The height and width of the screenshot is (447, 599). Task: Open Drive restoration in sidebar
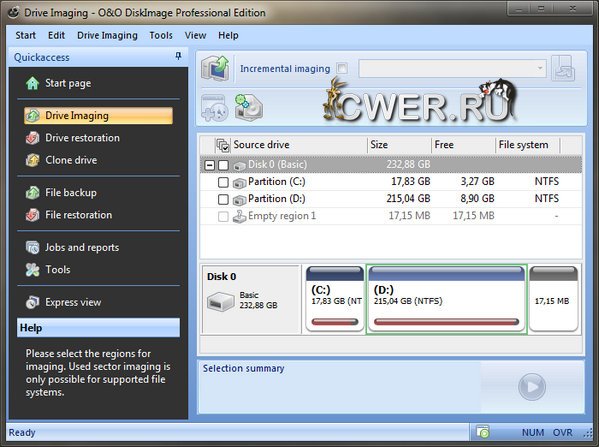point(73,138)
